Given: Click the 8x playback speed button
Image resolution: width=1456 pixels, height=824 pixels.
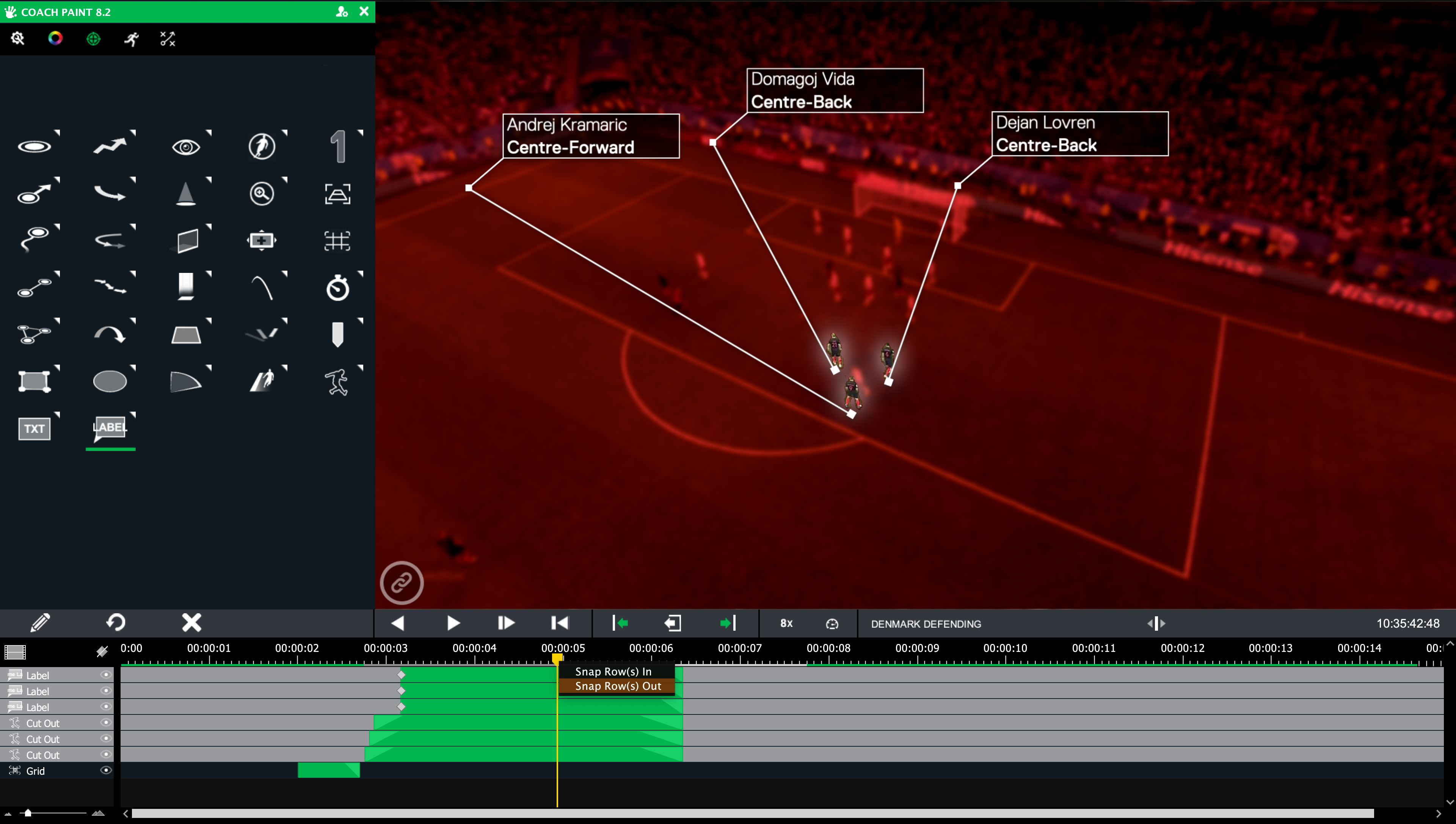Looking at the screenshot, I should point(786,623).
